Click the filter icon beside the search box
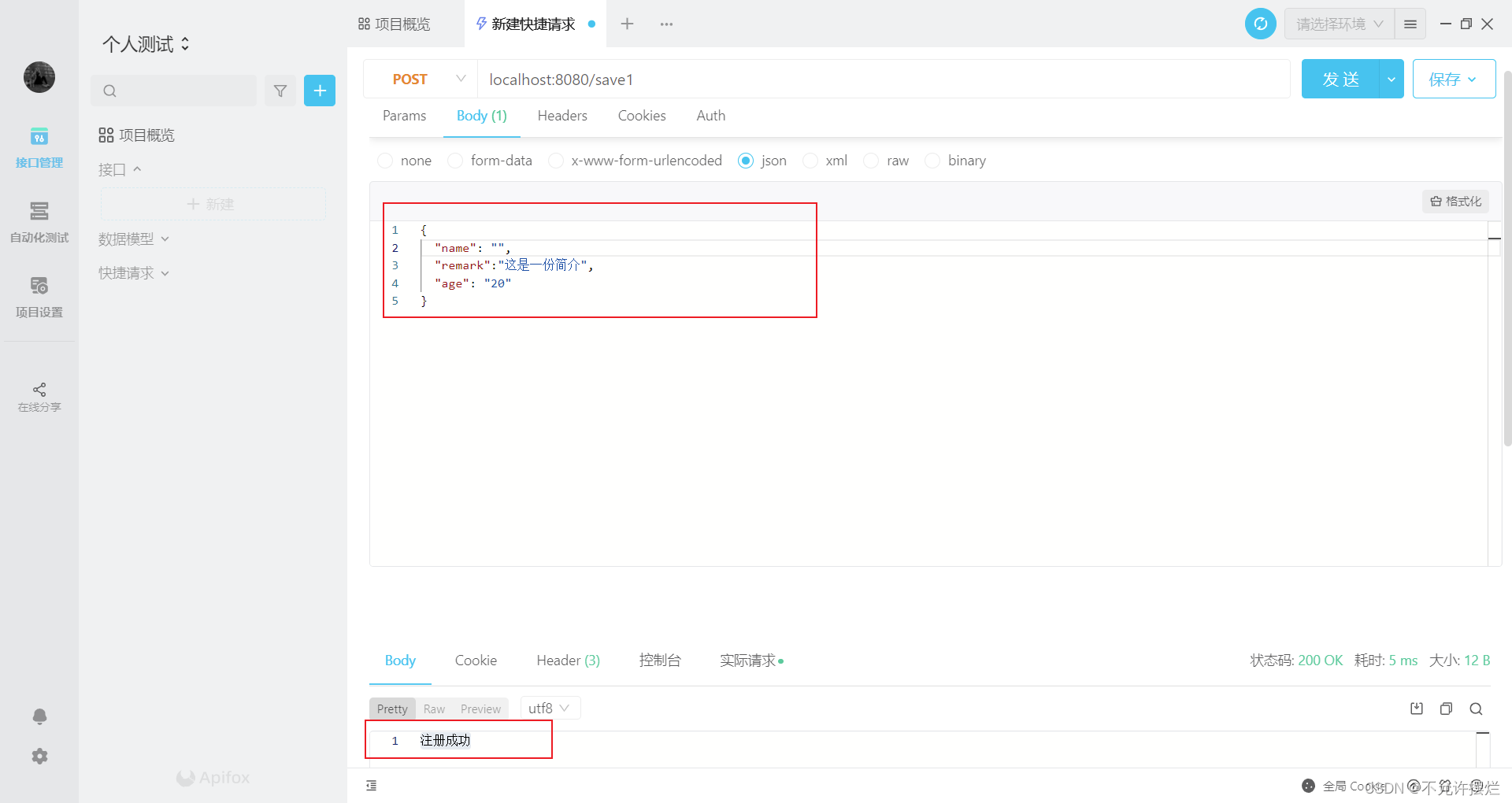 (x=280, y=91)
